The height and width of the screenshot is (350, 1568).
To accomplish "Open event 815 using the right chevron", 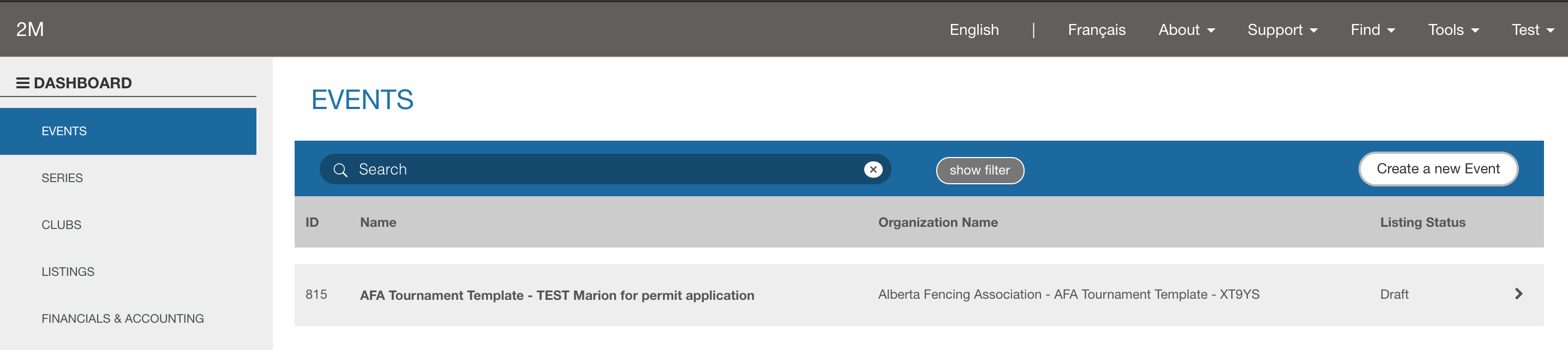I will pos(1518,294).
